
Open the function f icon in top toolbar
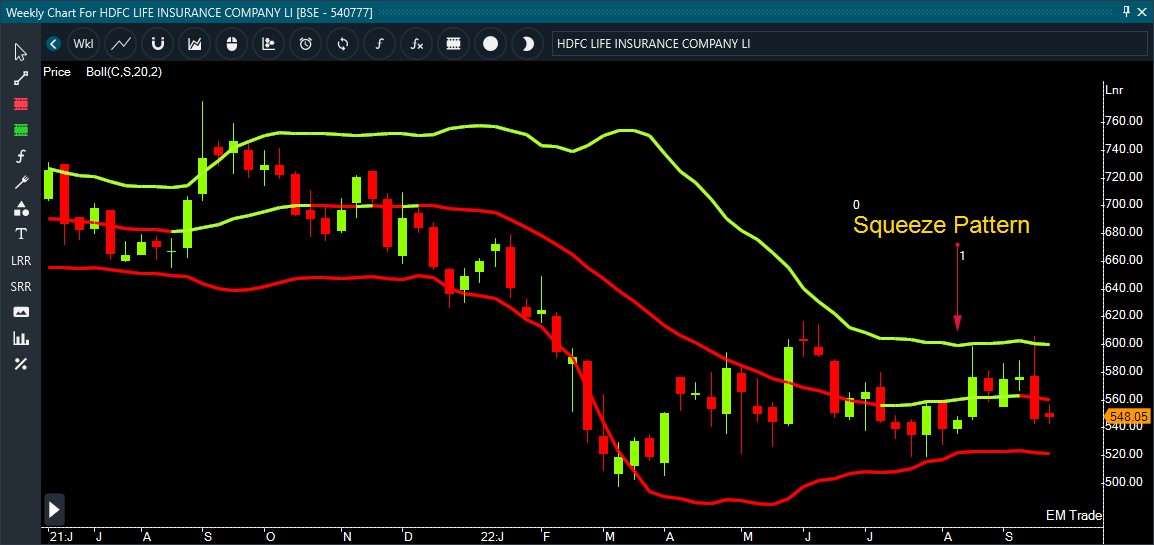click(379, 44)
